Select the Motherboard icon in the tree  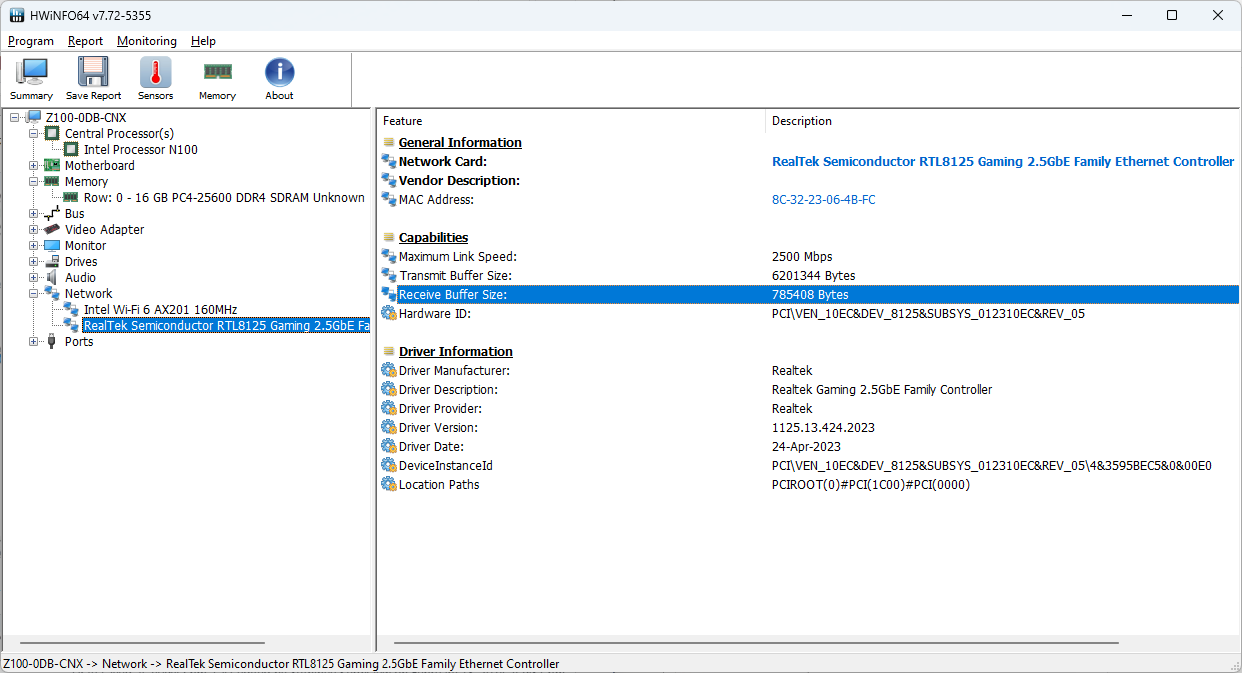point(52,165)
